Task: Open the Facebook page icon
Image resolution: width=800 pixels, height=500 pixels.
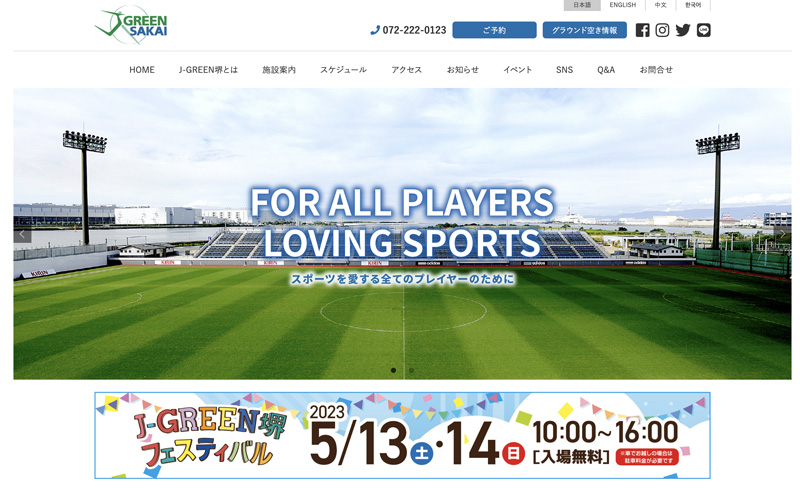Action: coord(642,30)
